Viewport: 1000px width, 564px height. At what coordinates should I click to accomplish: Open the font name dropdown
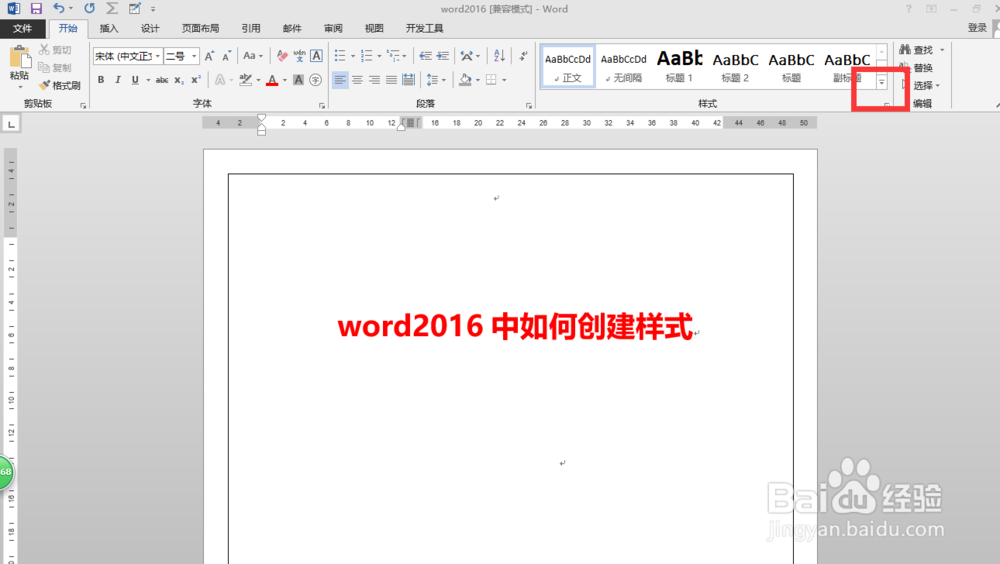click(158, 56)
